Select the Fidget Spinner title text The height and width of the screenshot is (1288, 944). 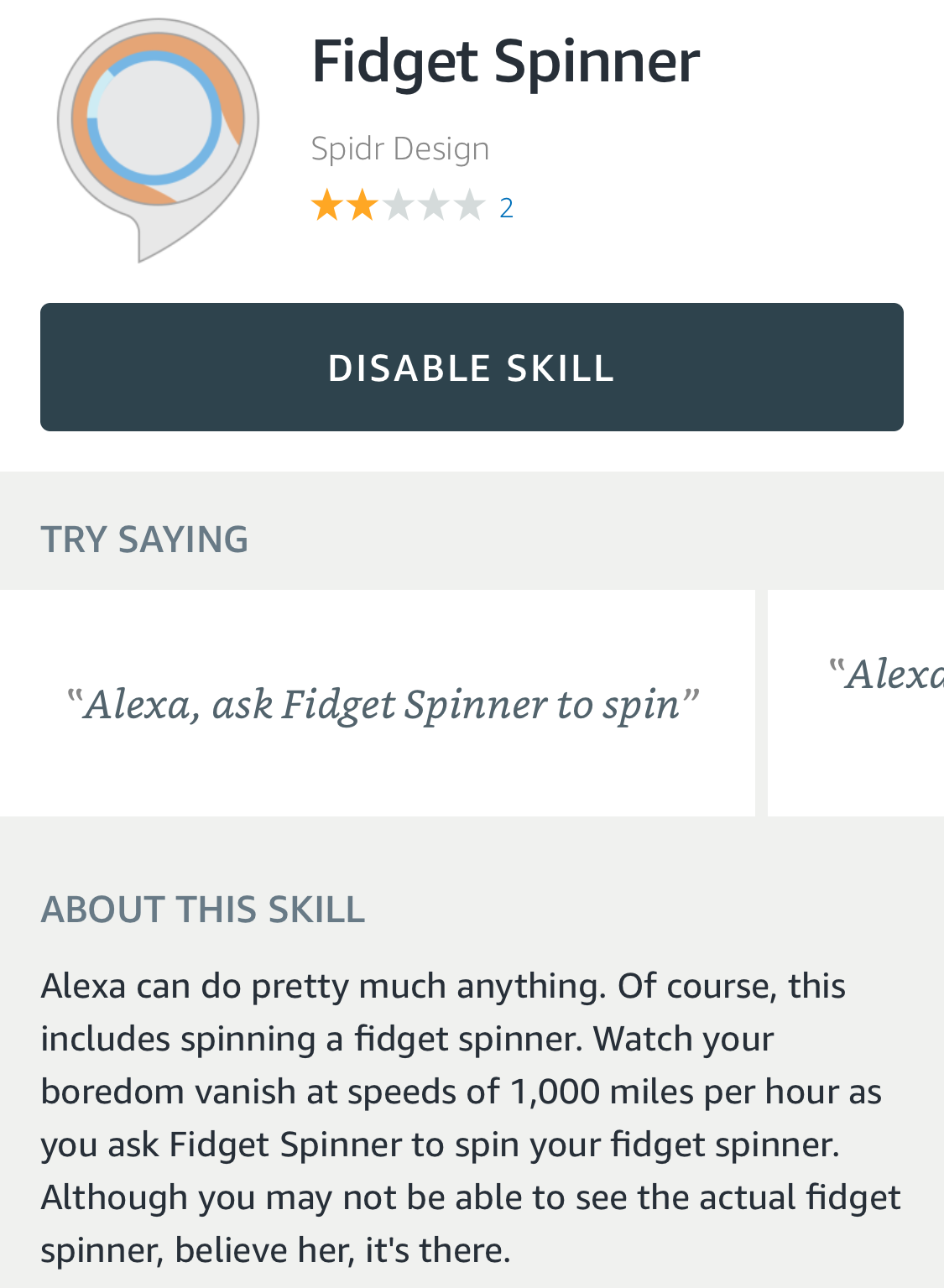click(x=505, y=62)
